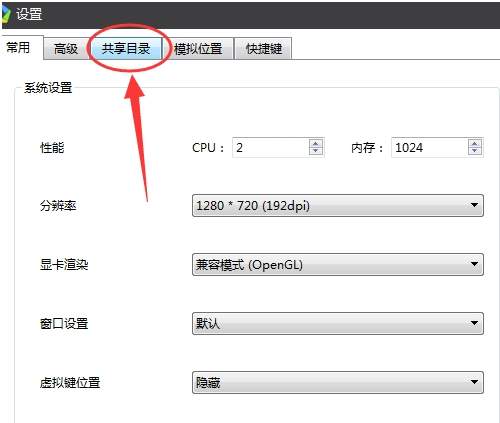500x423 pixels.
Task: Increase CPU count with up arrow
Action: coord(316,143)
